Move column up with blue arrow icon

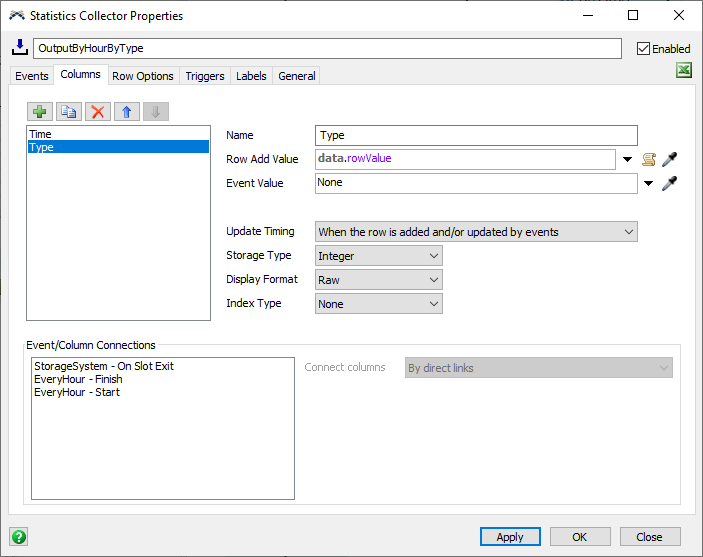(127, 112)
